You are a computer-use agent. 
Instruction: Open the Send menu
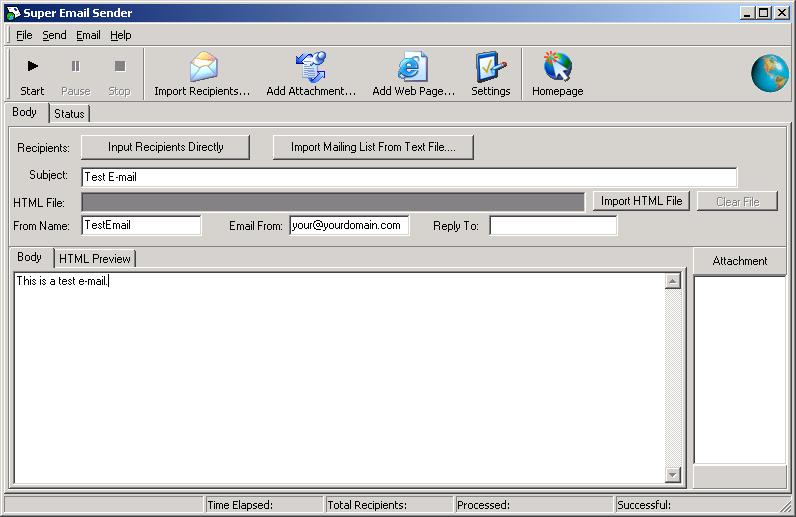[54, 35]
